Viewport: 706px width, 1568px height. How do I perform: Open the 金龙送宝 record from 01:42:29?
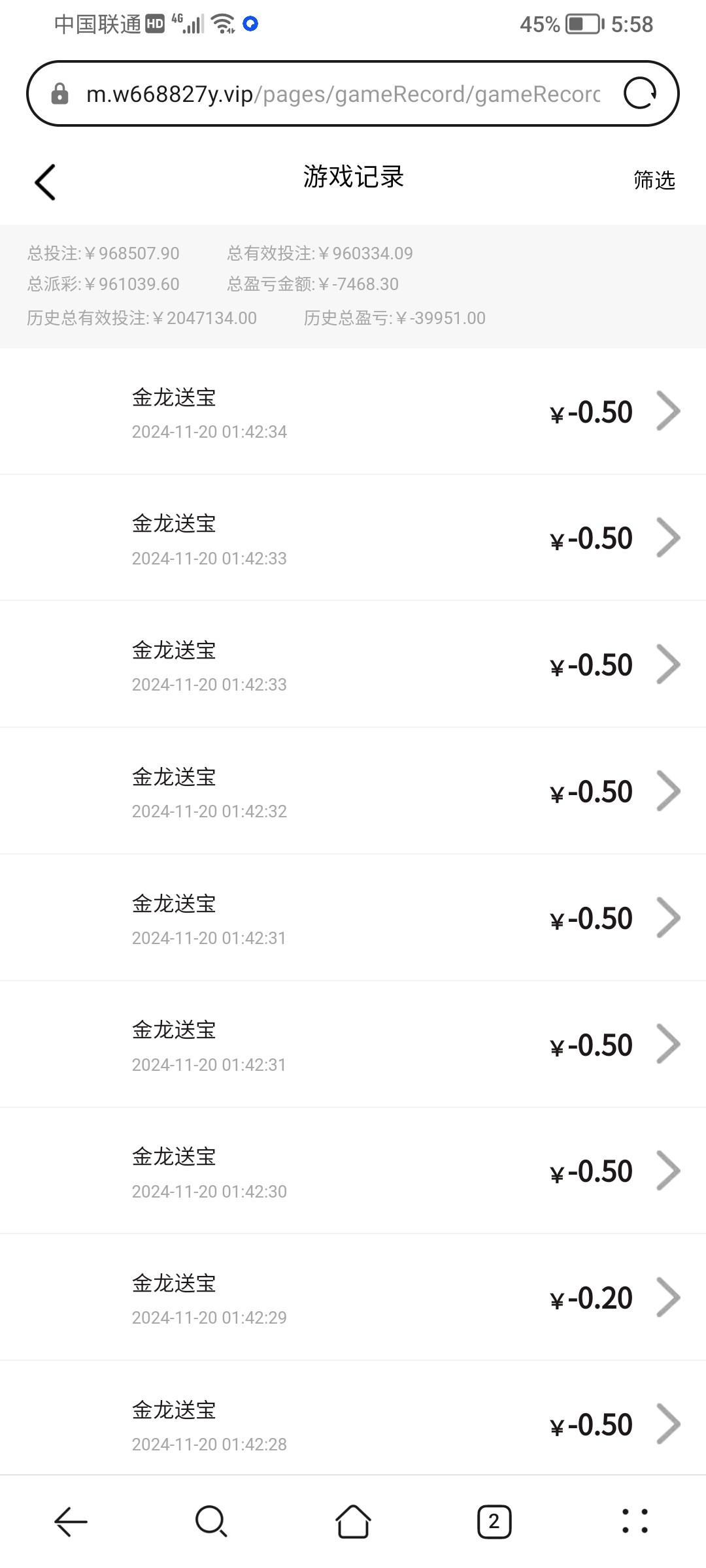point(209,1298)
